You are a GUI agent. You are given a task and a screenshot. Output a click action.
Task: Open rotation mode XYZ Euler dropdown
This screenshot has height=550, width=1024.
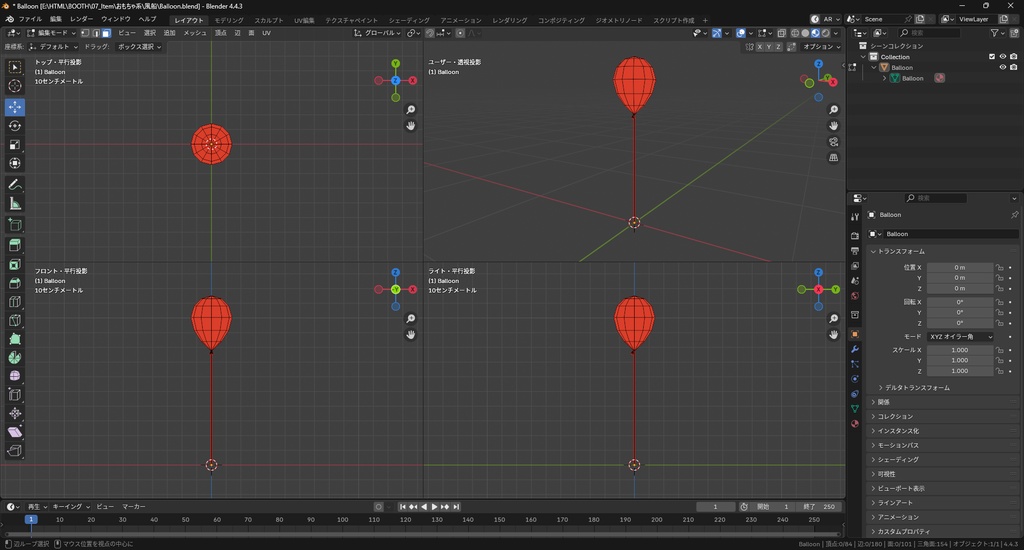(960, 336)
